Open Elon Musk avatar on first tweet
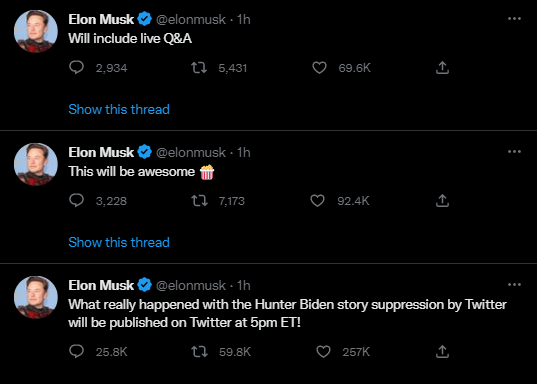Image resolution: width=537 pixels, height=384 pixels. [x=36, y=31]
